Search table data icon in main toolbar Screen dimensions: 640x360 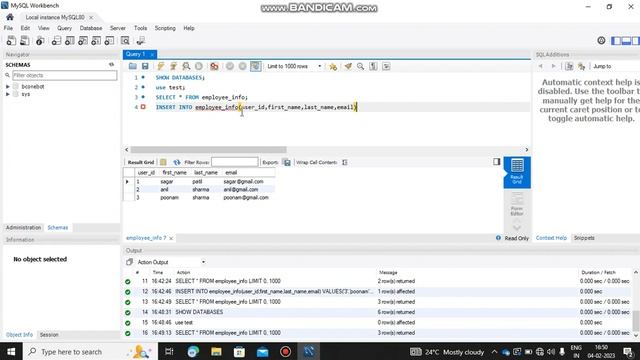tap(125, 40)
